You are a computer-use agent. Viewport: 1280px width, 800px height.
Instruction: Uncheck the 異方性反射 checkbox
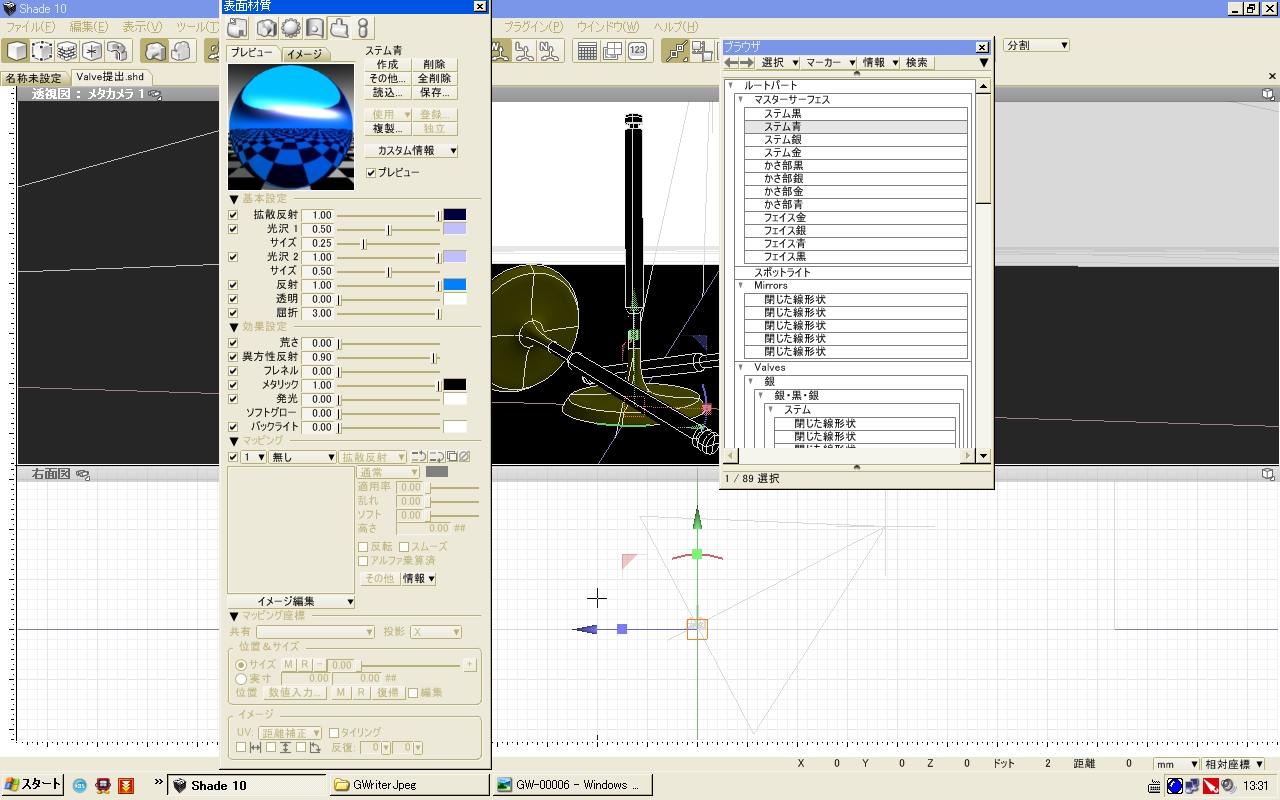pos(233,357)
